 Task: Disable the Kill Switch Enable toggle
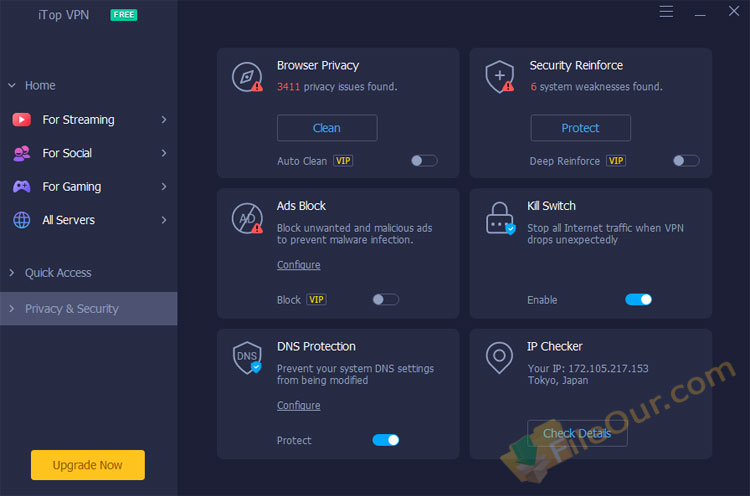[639, 299]
